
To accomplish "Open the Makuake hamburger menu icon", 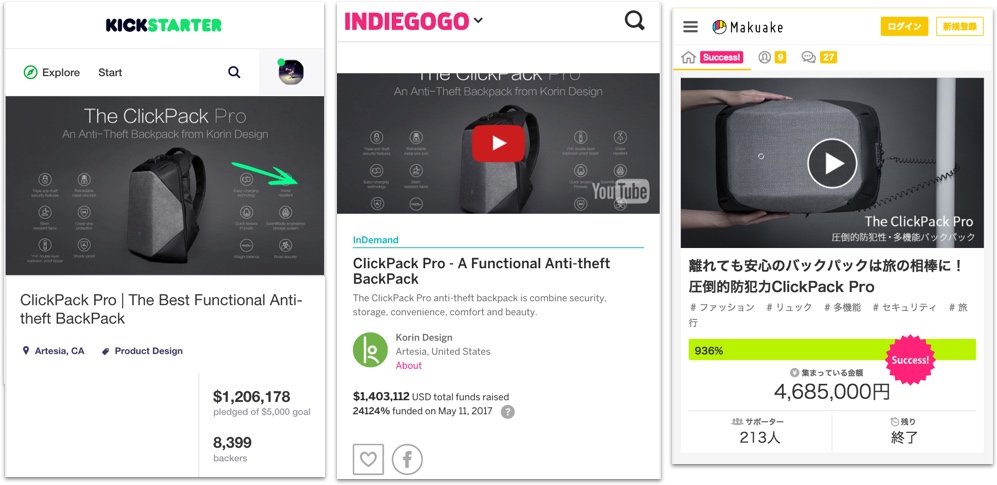I will click(x=691, y=27).
